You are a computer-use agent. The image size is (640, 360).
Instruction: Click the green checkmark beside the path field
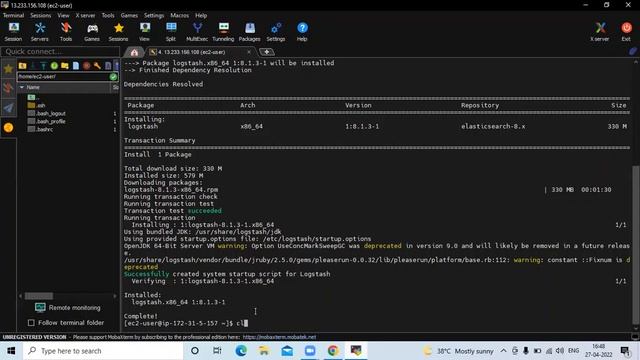[x=113, y=76]
